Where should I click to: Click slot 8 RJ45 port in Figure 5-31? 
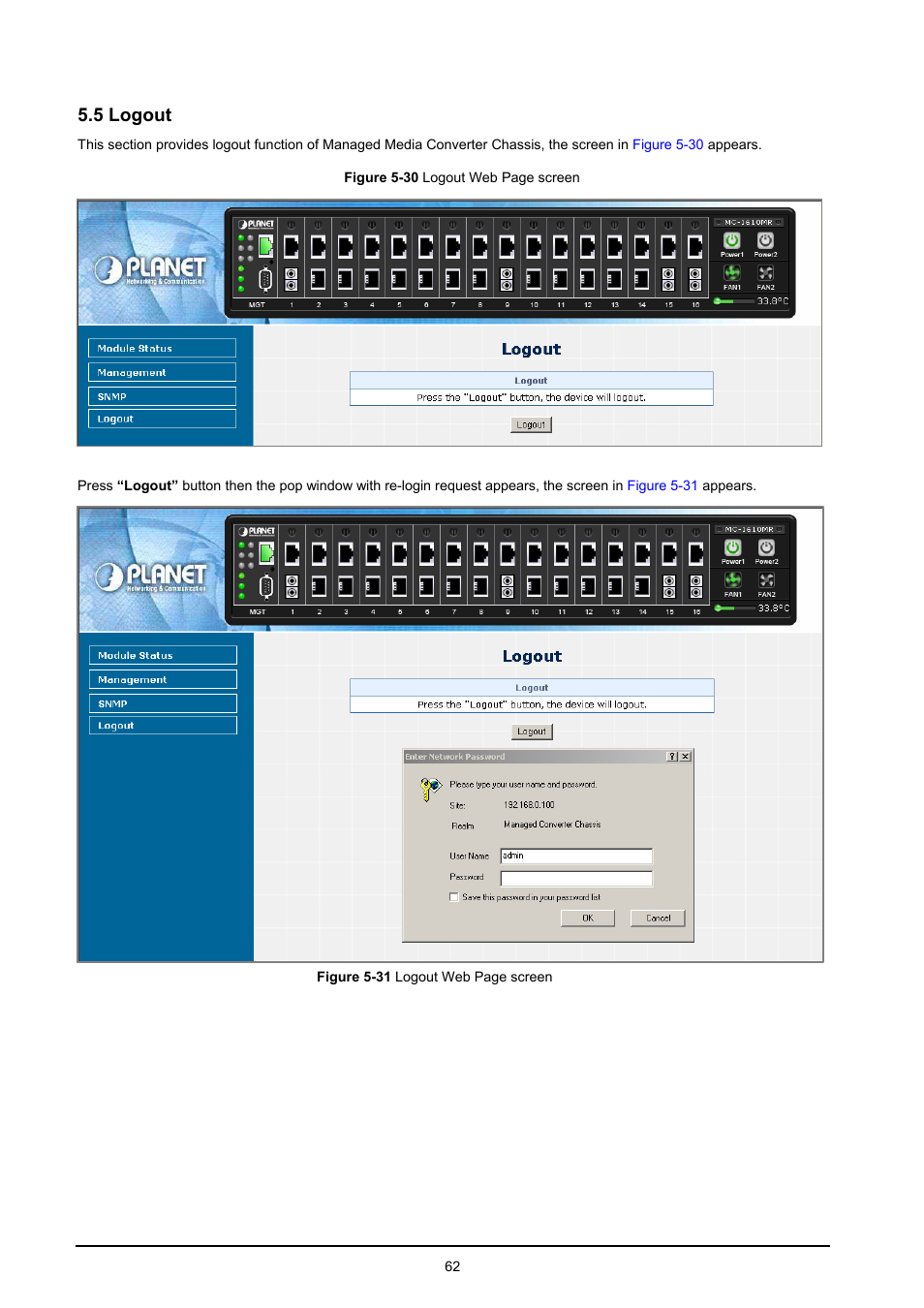(x=480, y=554)
